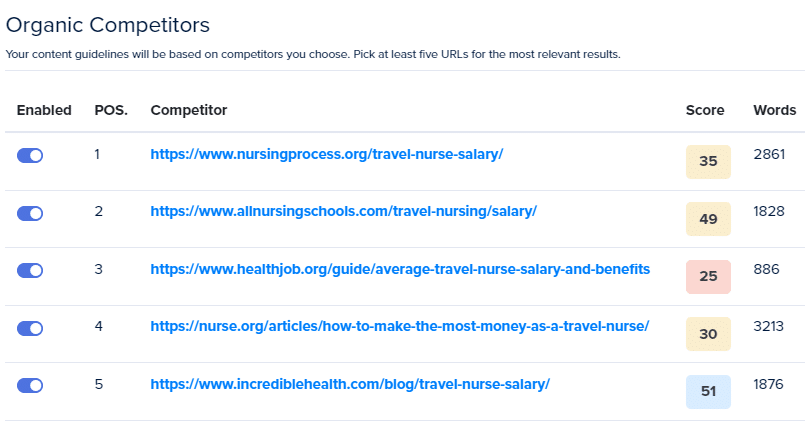805x426 pixels.
Task: Click the POS. column header
Action: [111, 110]
